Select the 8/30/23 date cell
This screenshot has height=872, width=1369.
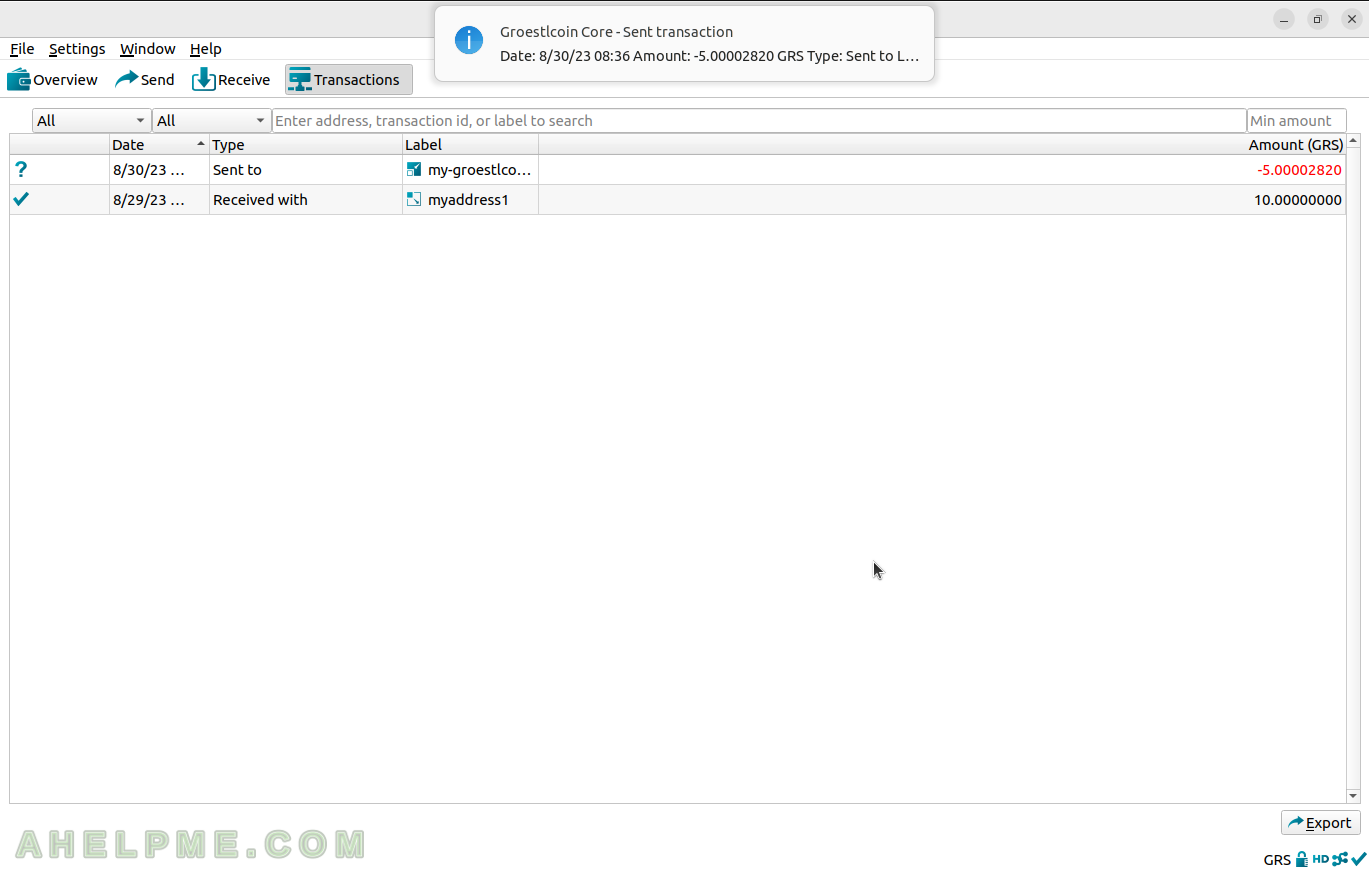point(159,170)
